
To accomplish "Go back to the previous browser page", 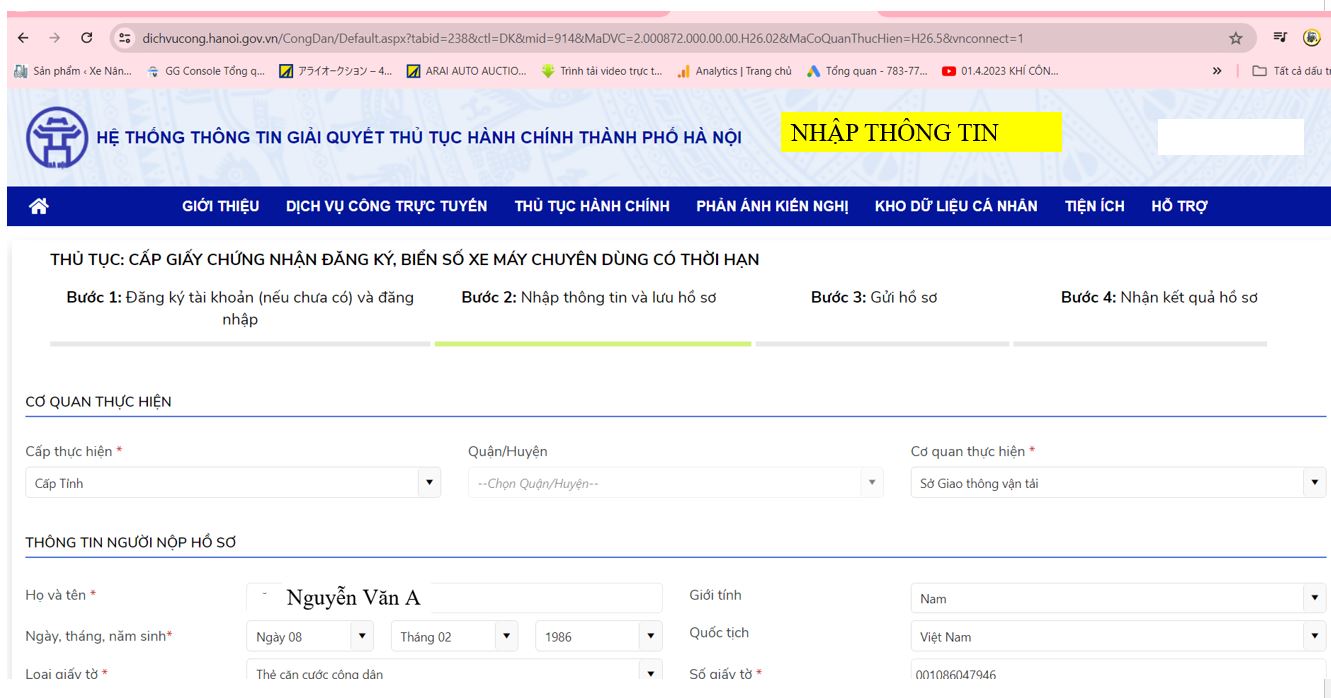I will tap(23, 38).
